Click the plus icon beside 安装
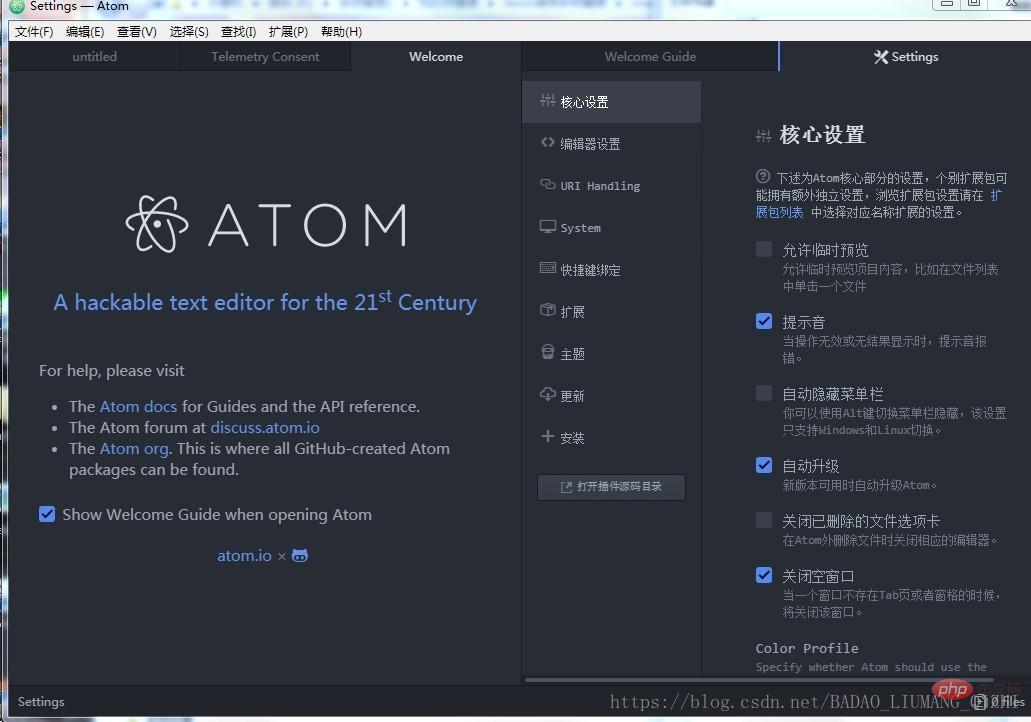Screen dimensions: 1031x722 click(x=547, y=436)
